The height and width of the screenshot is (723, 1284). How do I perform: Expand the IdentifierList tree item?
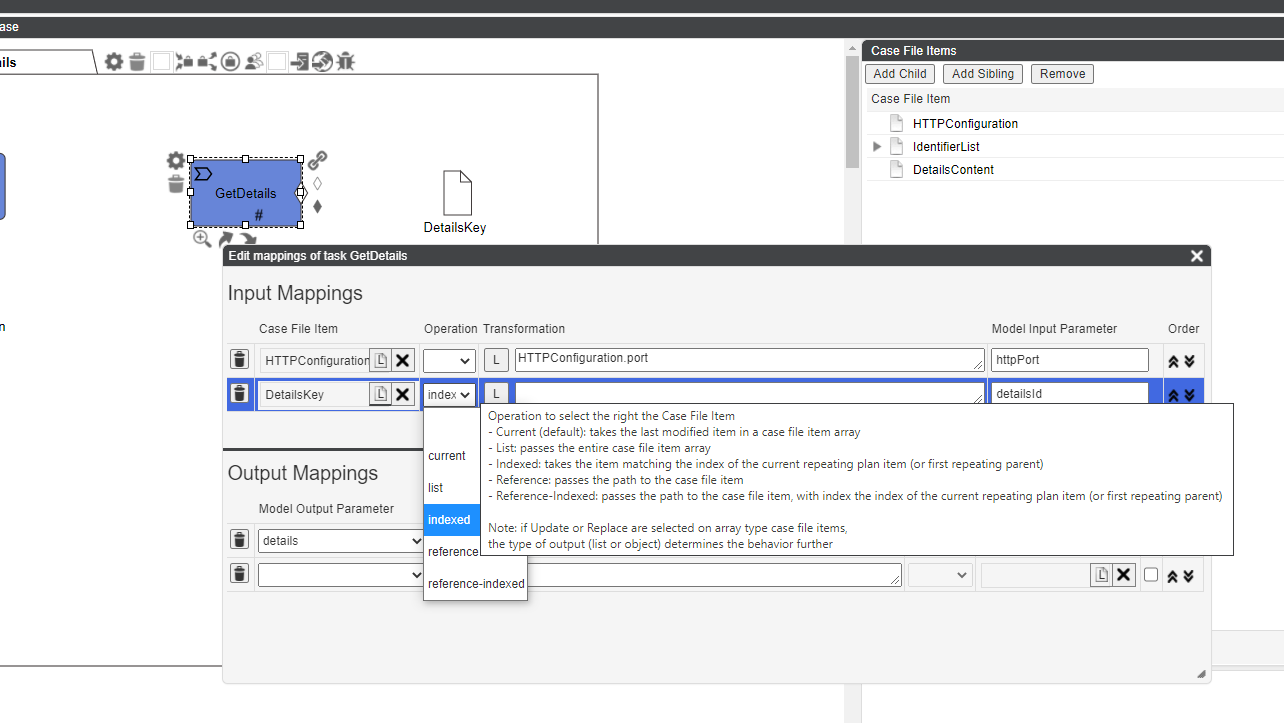(x=877, y=147)
